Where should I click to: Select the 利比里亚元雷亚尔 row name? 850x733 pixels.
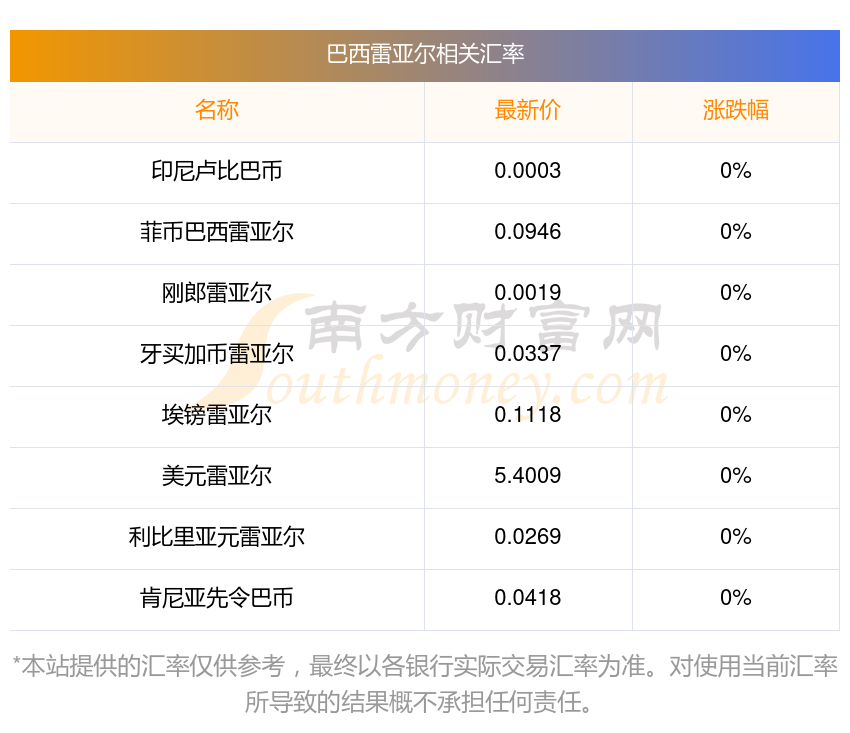tap(217, 537)
